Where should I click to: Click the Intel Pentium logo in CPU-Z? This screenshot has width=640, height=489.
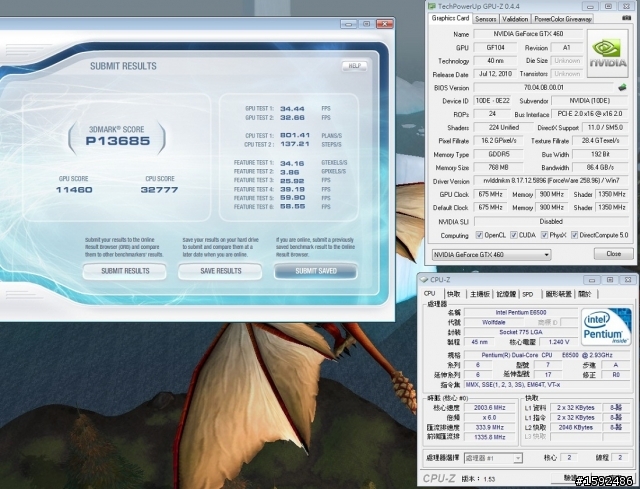click(607, 326)
